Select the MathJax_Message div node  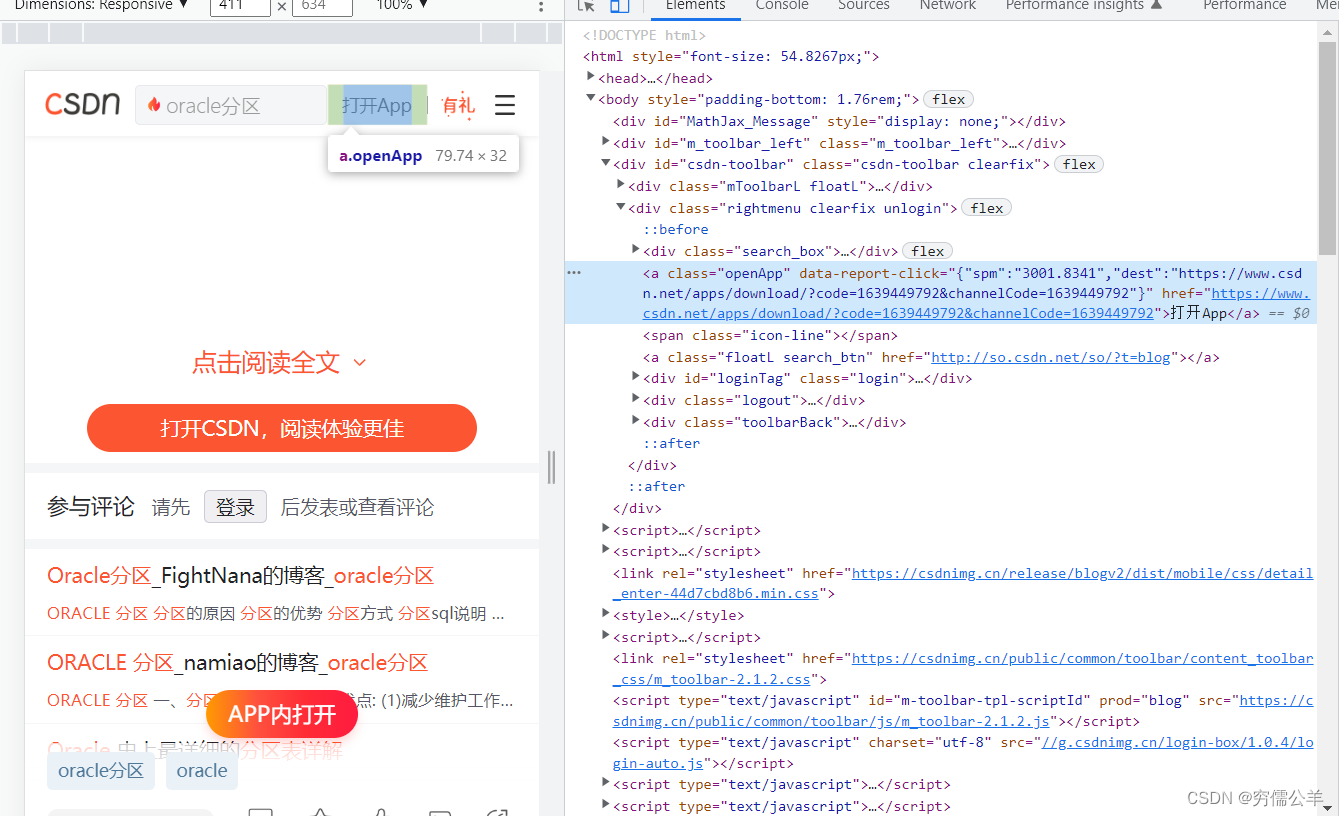pos(837,121)
